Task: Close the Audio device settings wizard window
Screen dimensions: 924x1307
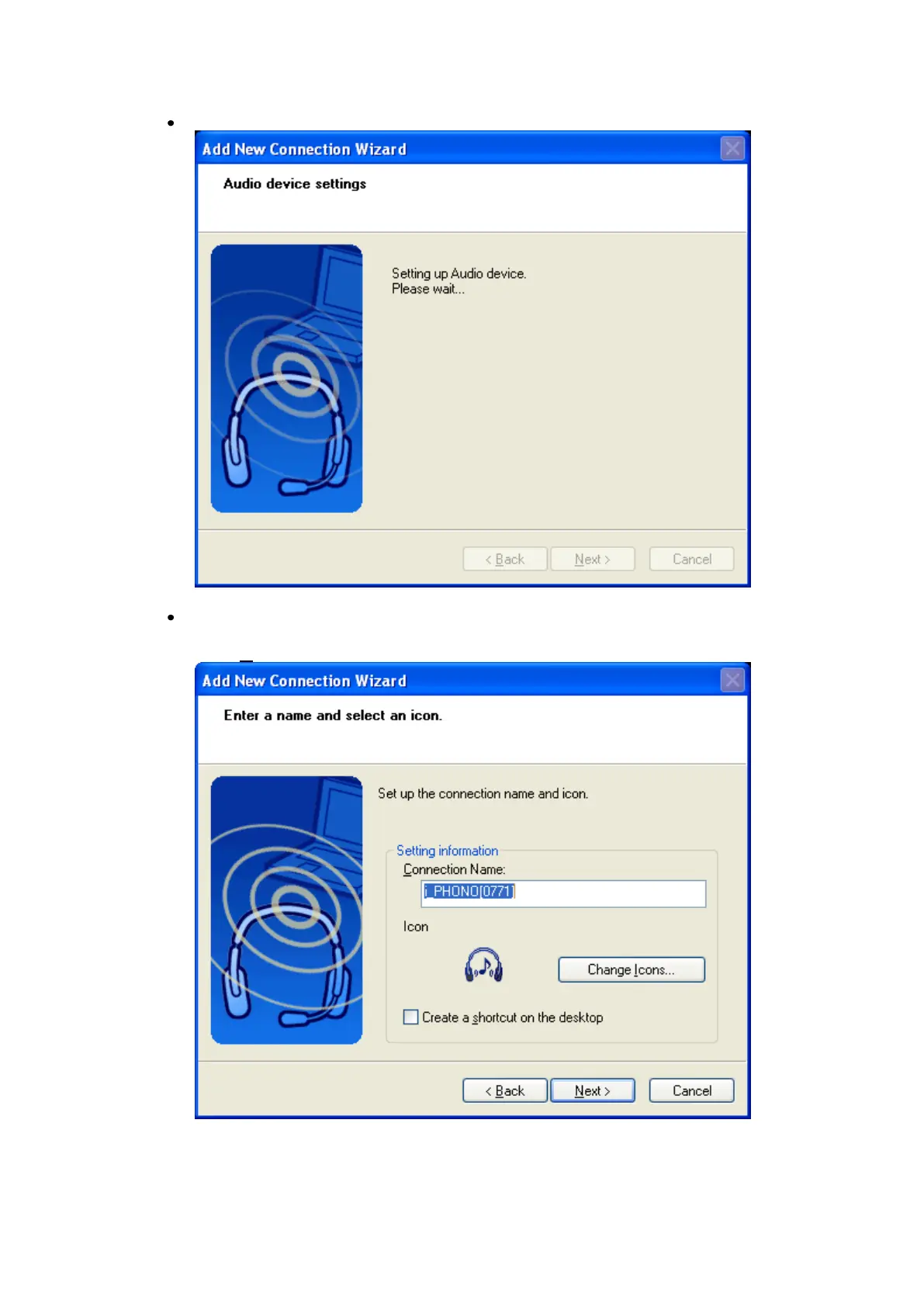Action: pos(732,148)
